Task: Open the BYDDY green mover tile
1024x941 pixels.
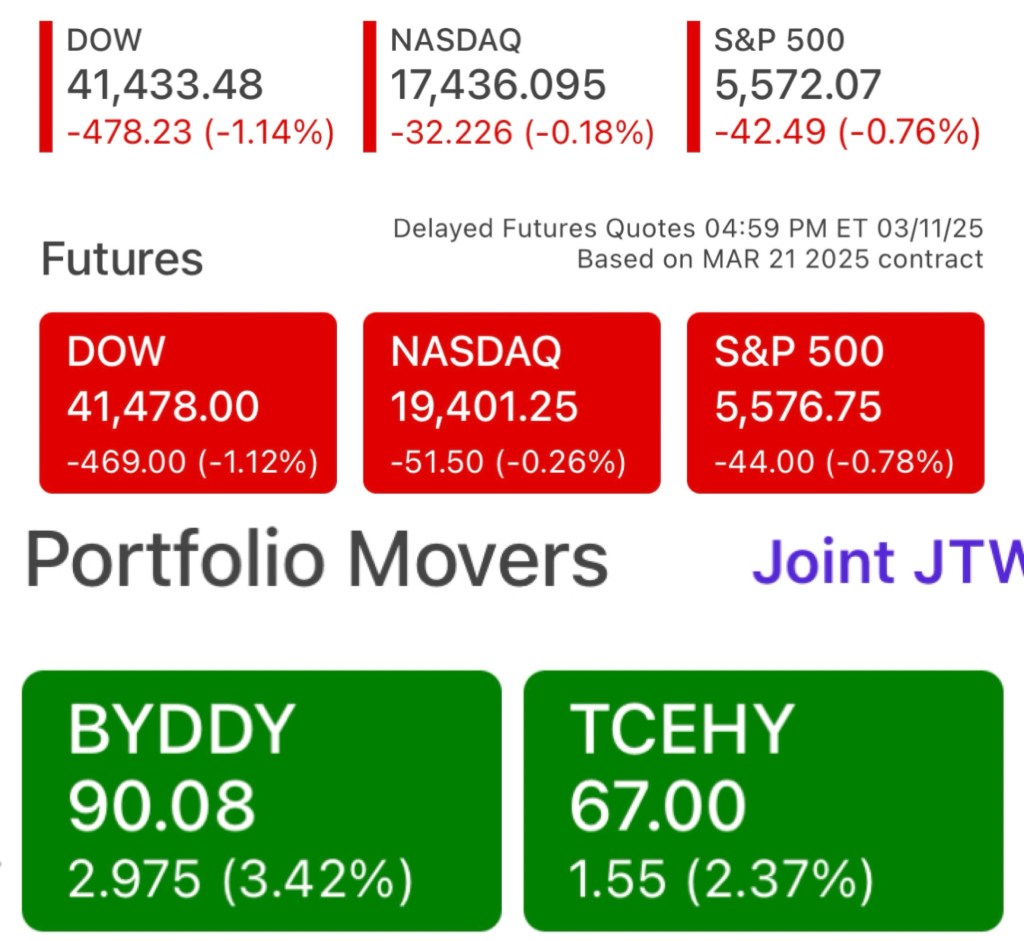Action: point(261,800)
